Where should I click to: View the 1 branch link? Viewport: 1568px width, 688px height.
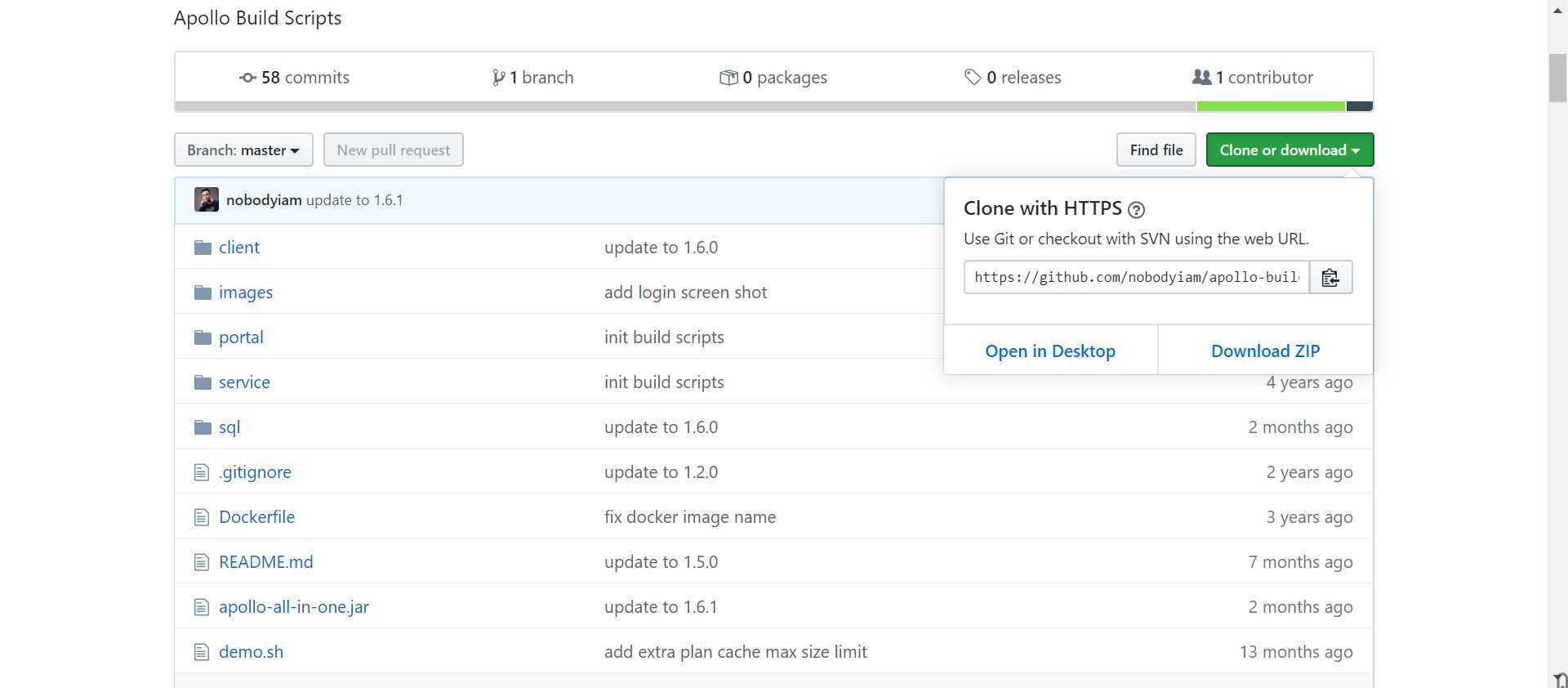click(532, 78)
